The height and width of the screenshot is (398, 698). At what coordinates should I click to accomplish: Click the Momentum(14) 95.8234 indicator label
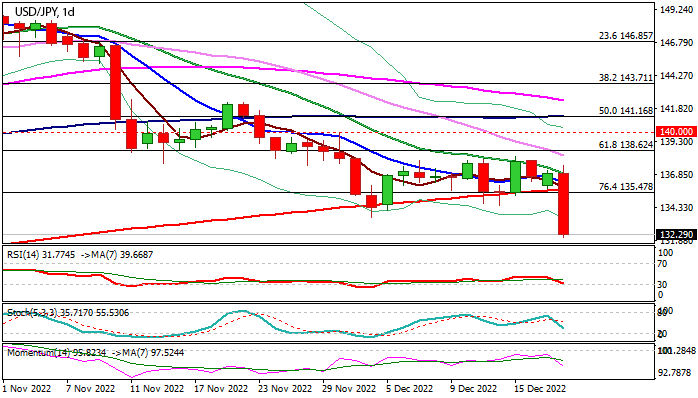(57, 353)
